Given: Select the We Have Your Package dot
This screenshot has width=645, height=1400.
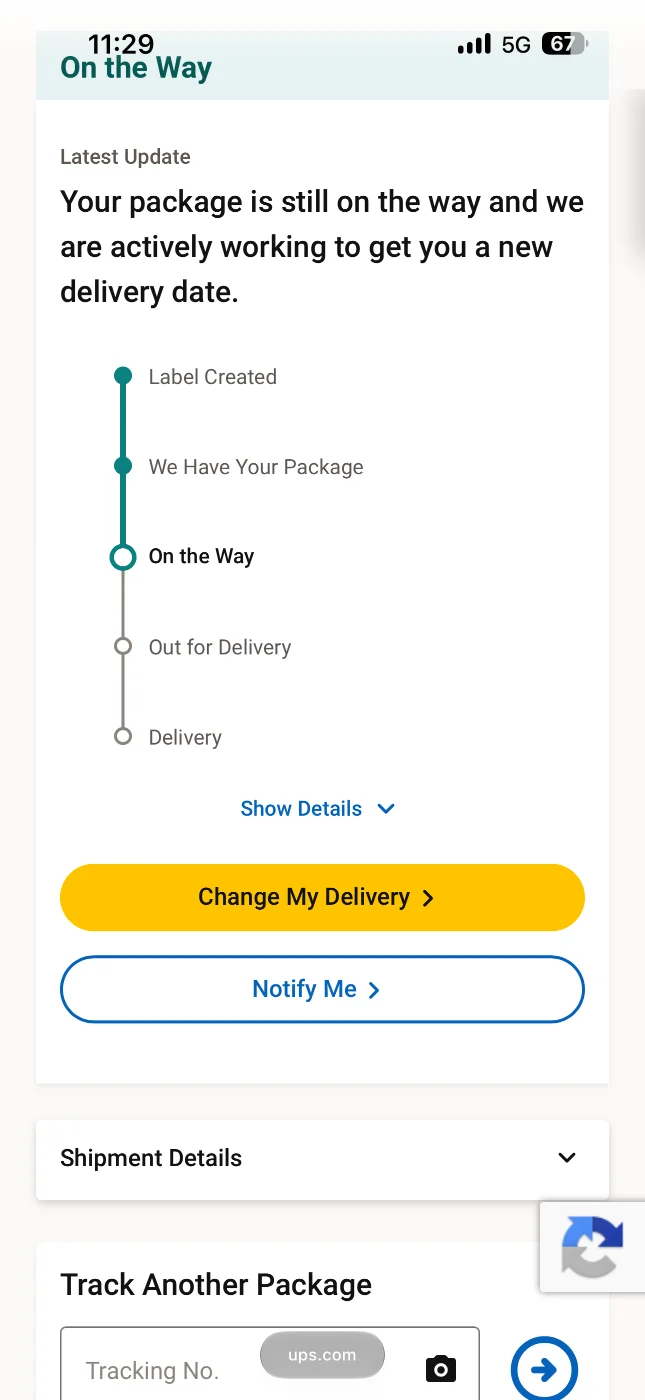Looking at the screenshot, I should [x=123, y=466].
